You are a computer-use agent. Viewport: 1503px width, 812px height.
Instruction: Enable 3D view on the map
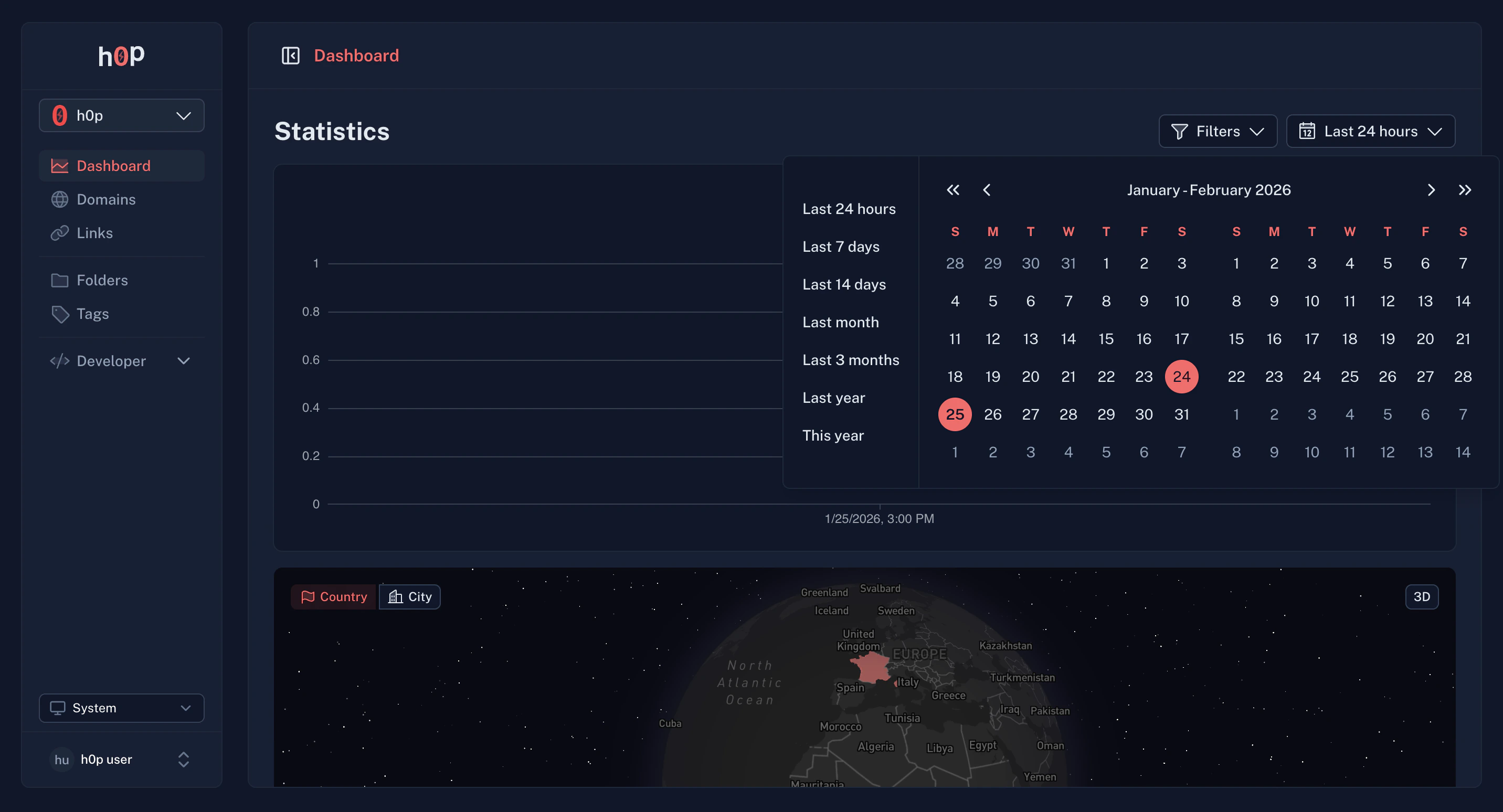(1422, 596)
